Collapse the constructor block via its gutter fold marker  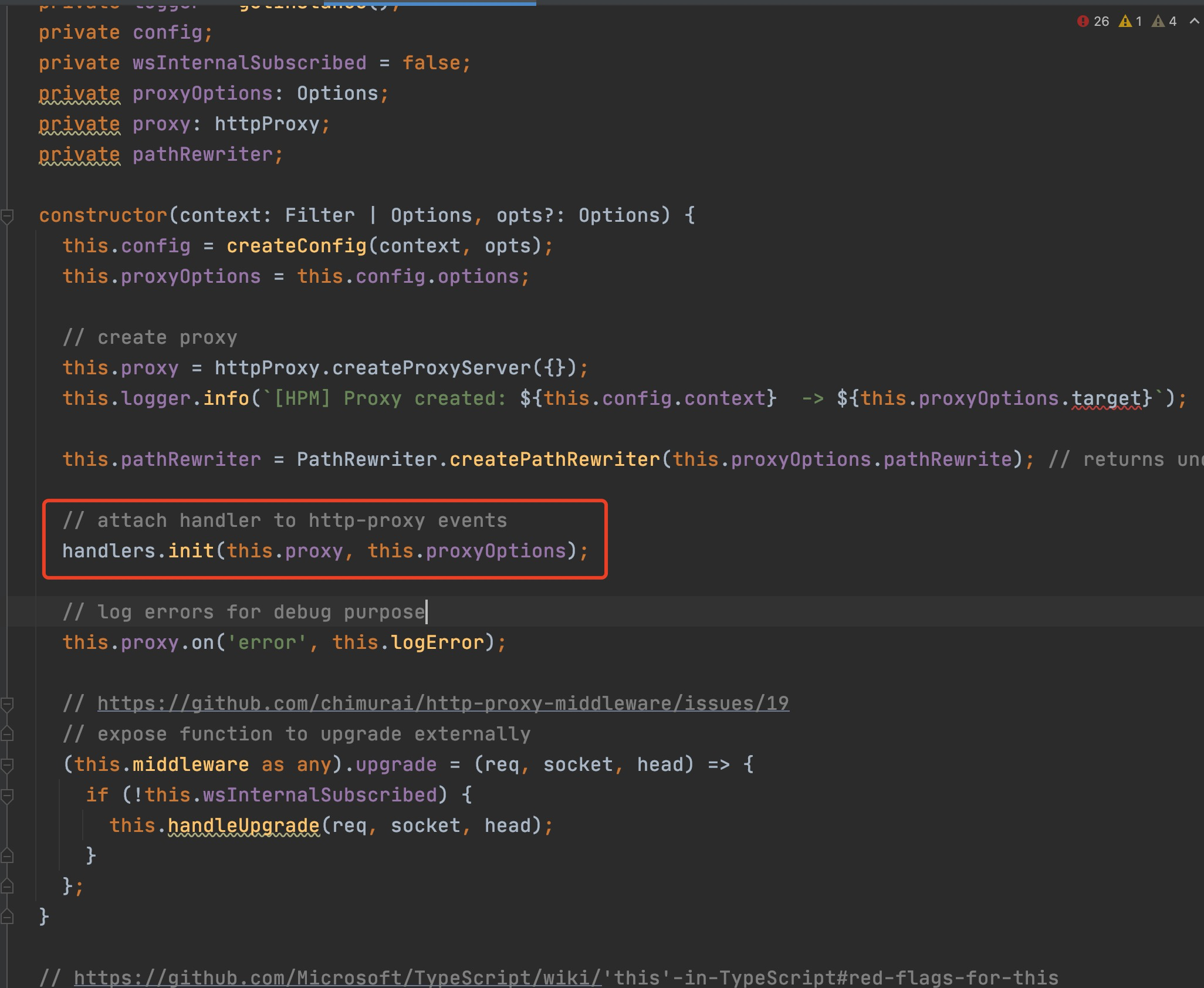[x=7, y=216]
